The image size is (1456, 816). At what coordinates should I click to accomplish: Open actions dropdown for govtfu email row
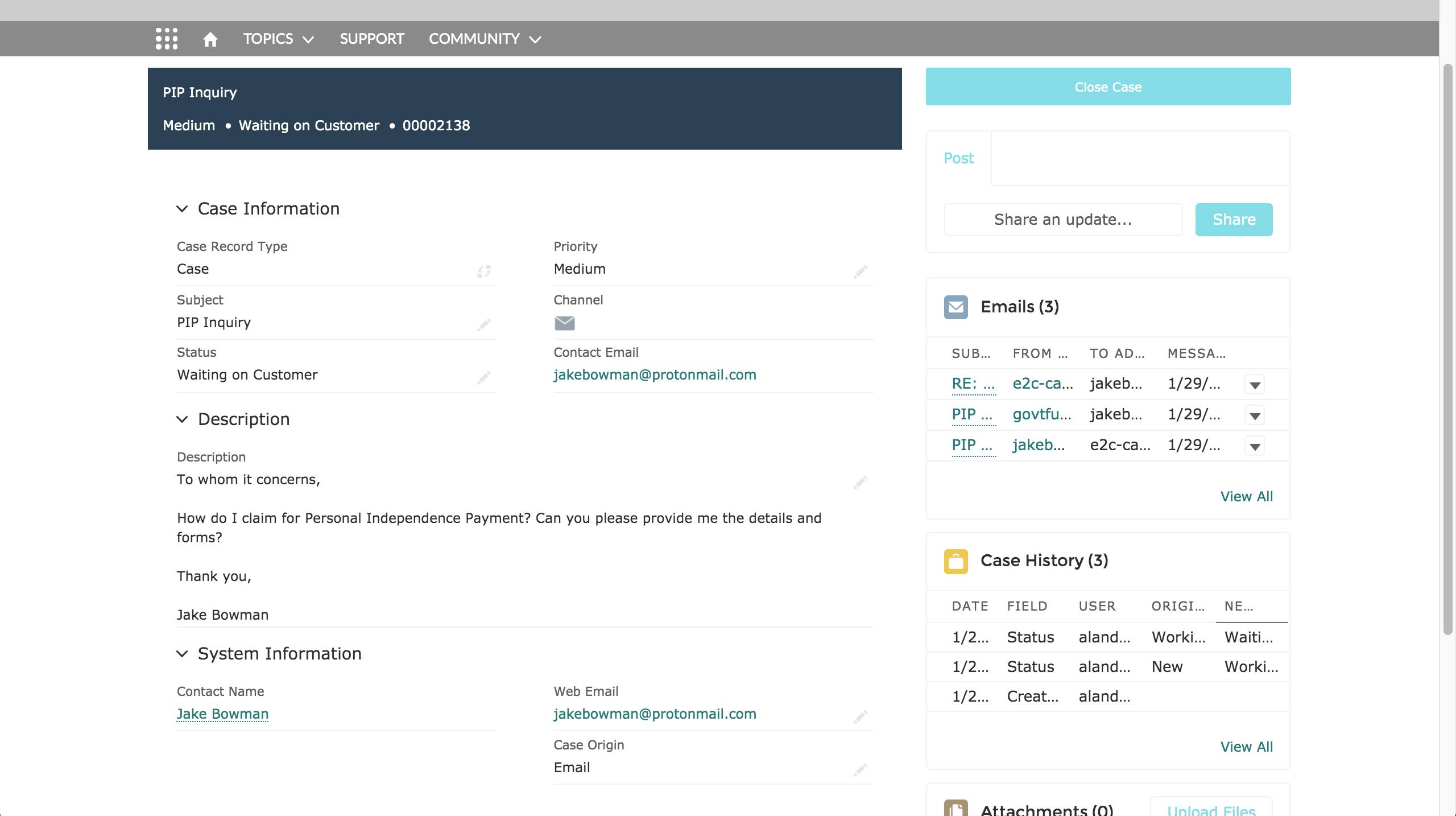[x=1255, y=416]
